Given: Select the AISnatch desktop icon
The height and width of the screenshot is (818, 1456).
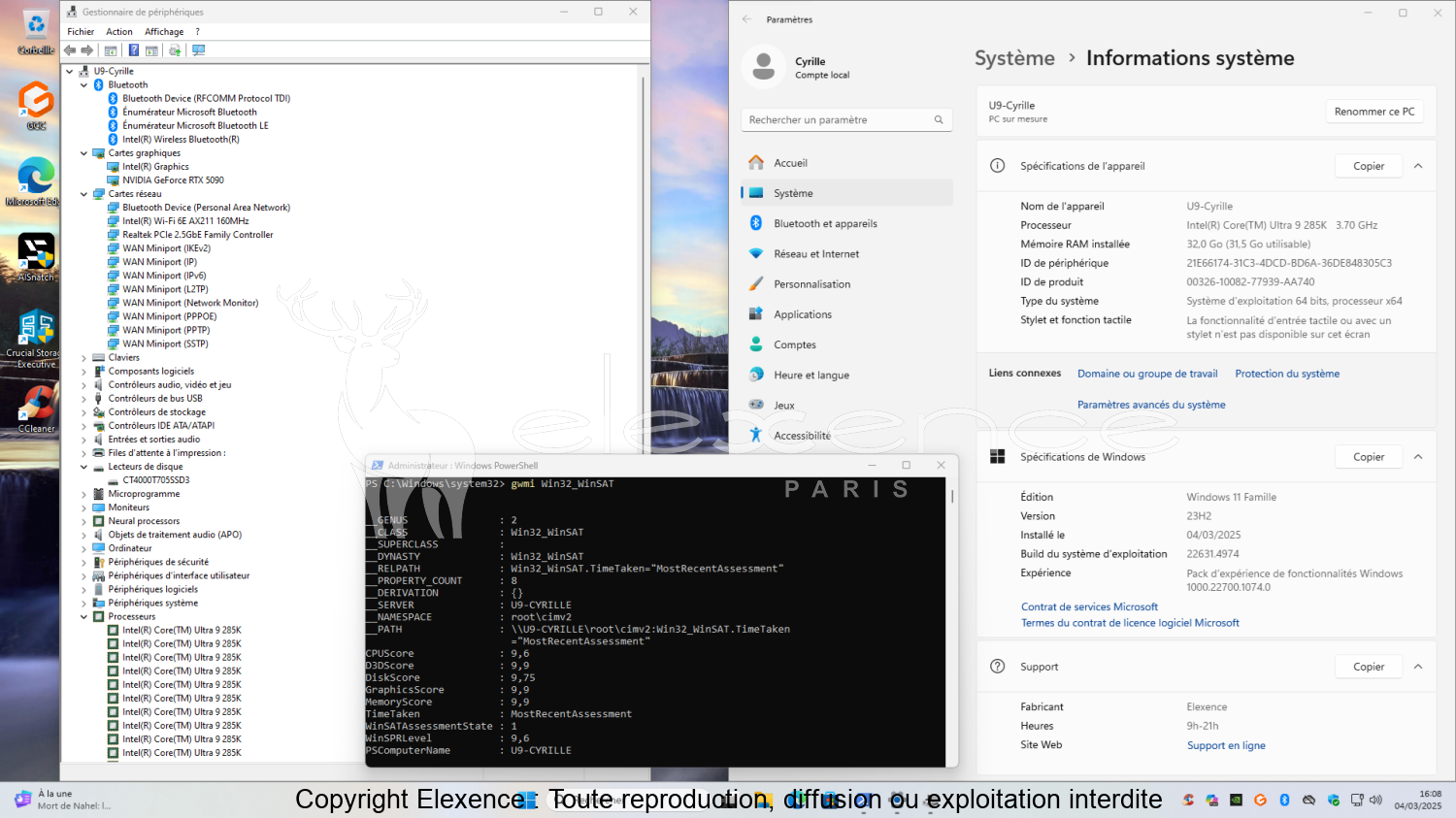Looking at the screenshot, I should point(36,257).
